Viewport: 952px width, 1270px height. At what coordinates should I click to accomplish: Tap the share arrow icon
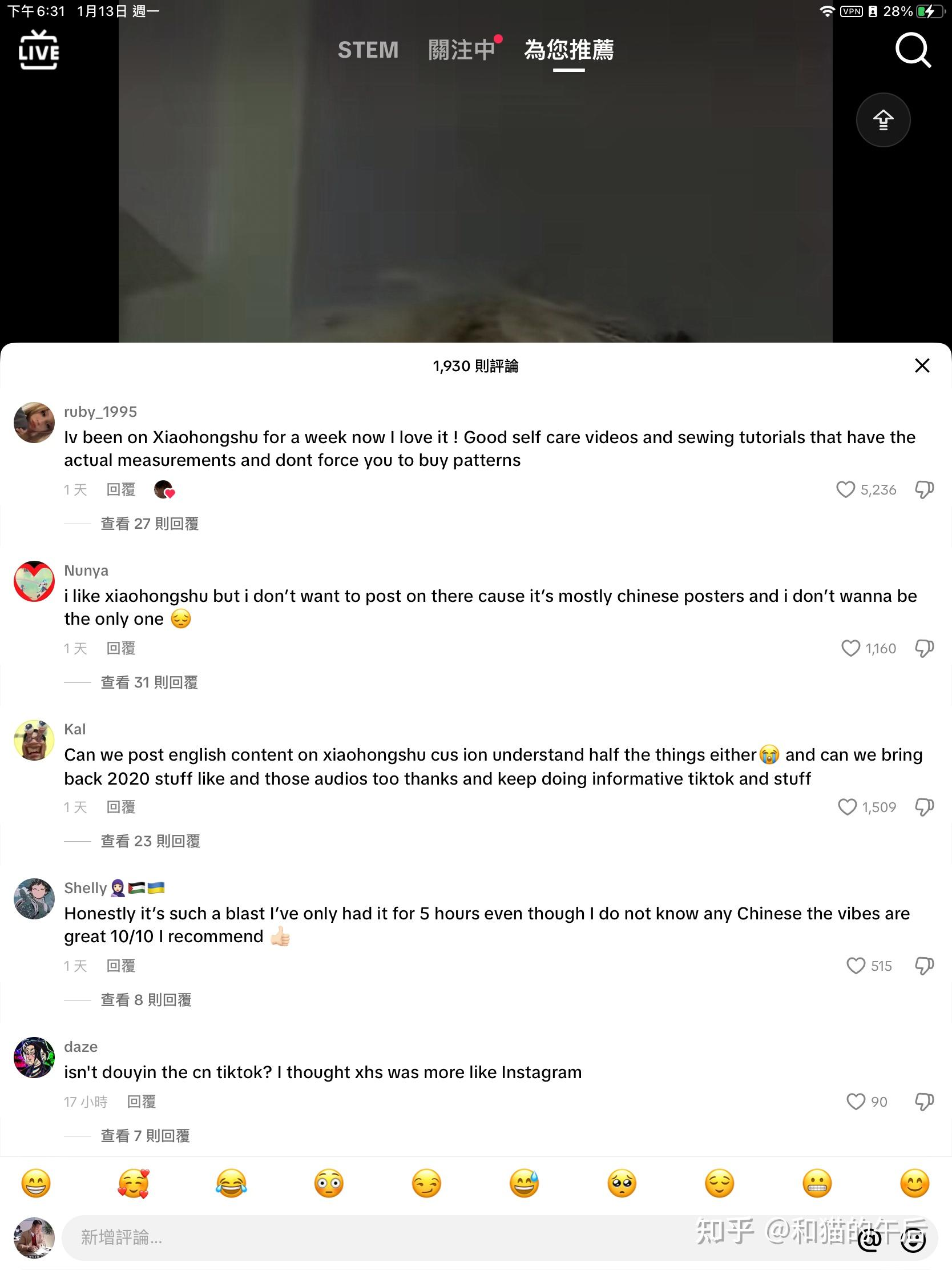[883, 120]
